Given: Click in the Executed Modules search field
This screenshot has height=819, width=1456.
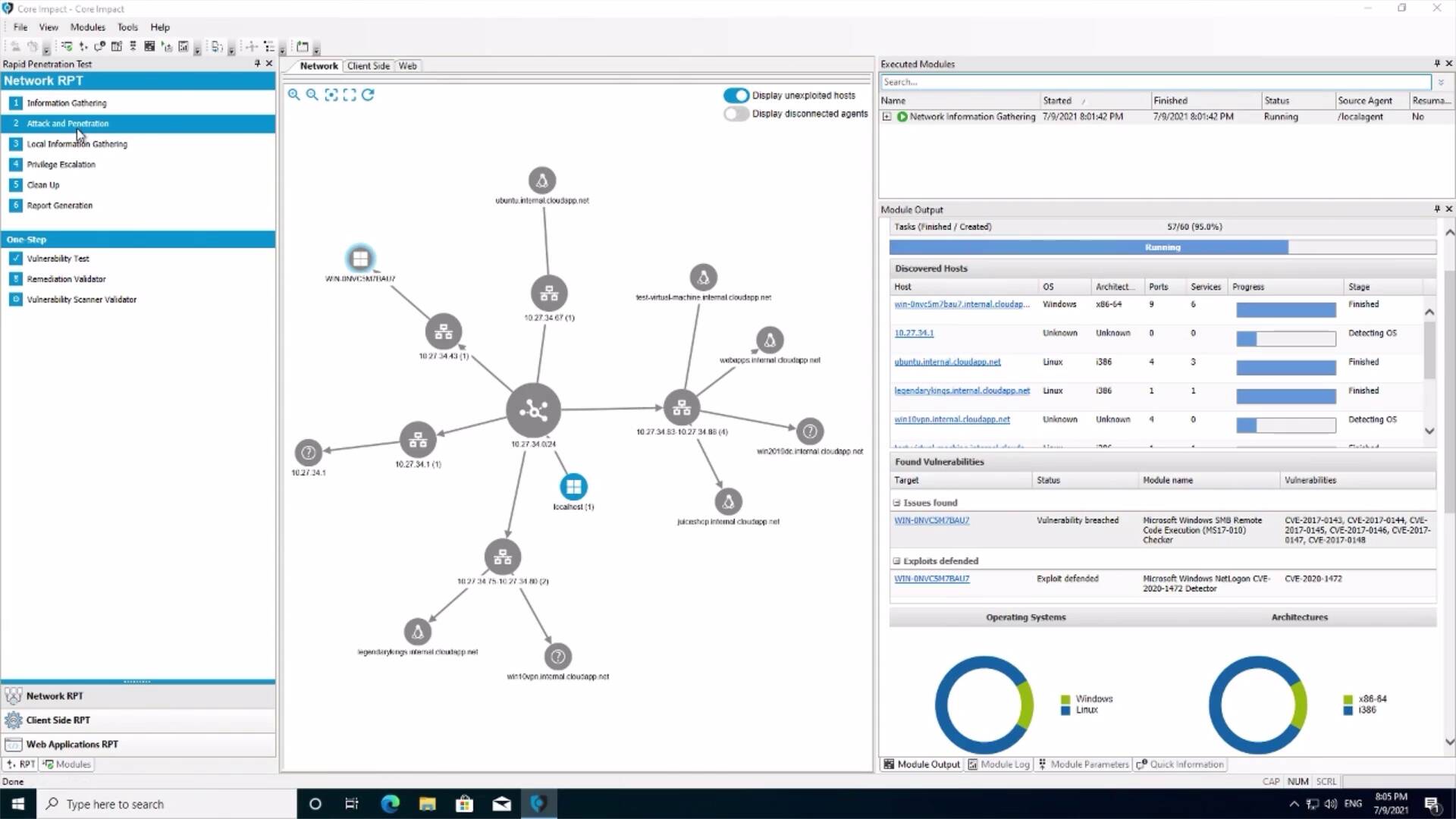Looking at the screenshot, I should 1156,82.
